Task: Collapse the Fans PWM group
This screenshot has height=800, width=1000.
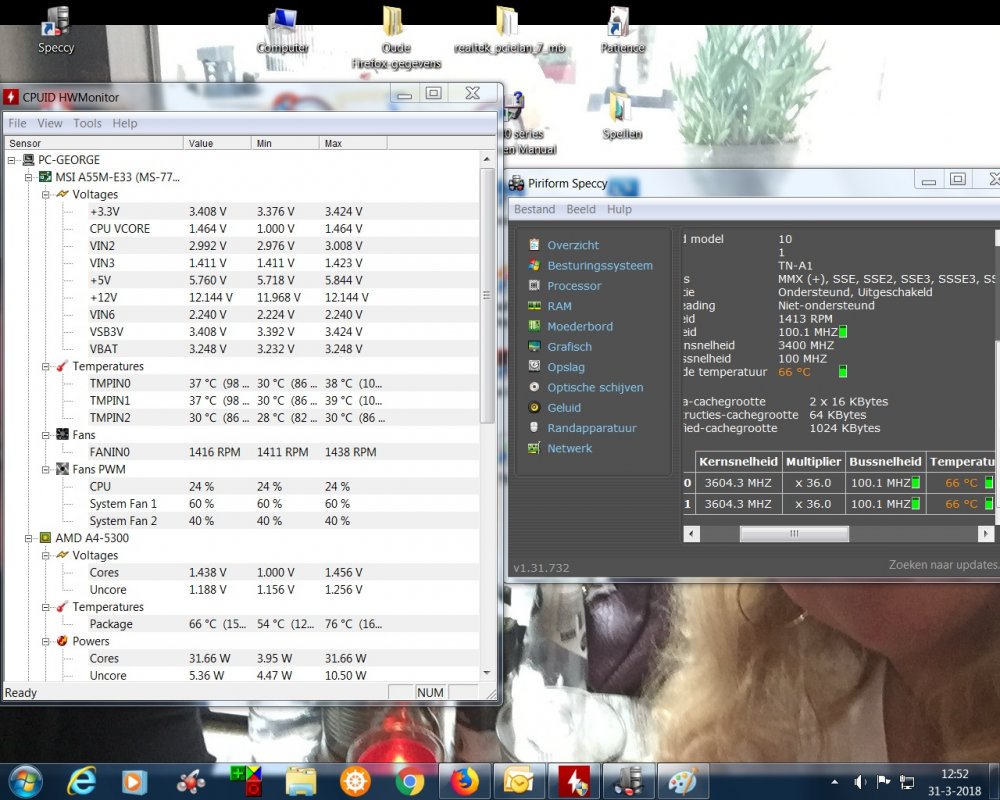Action: click(46, 469)
